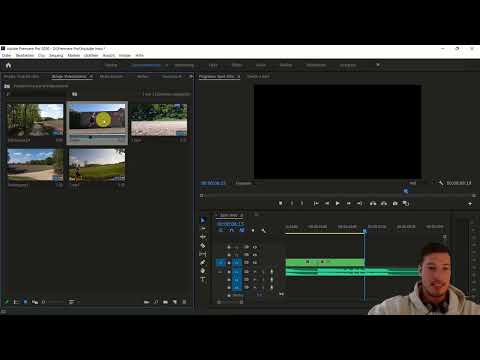This screenshot has height=360, width=480.
Task: Expand project panel tab overflow chevrons
Action: pyautogui.click(x=191, y=76)
